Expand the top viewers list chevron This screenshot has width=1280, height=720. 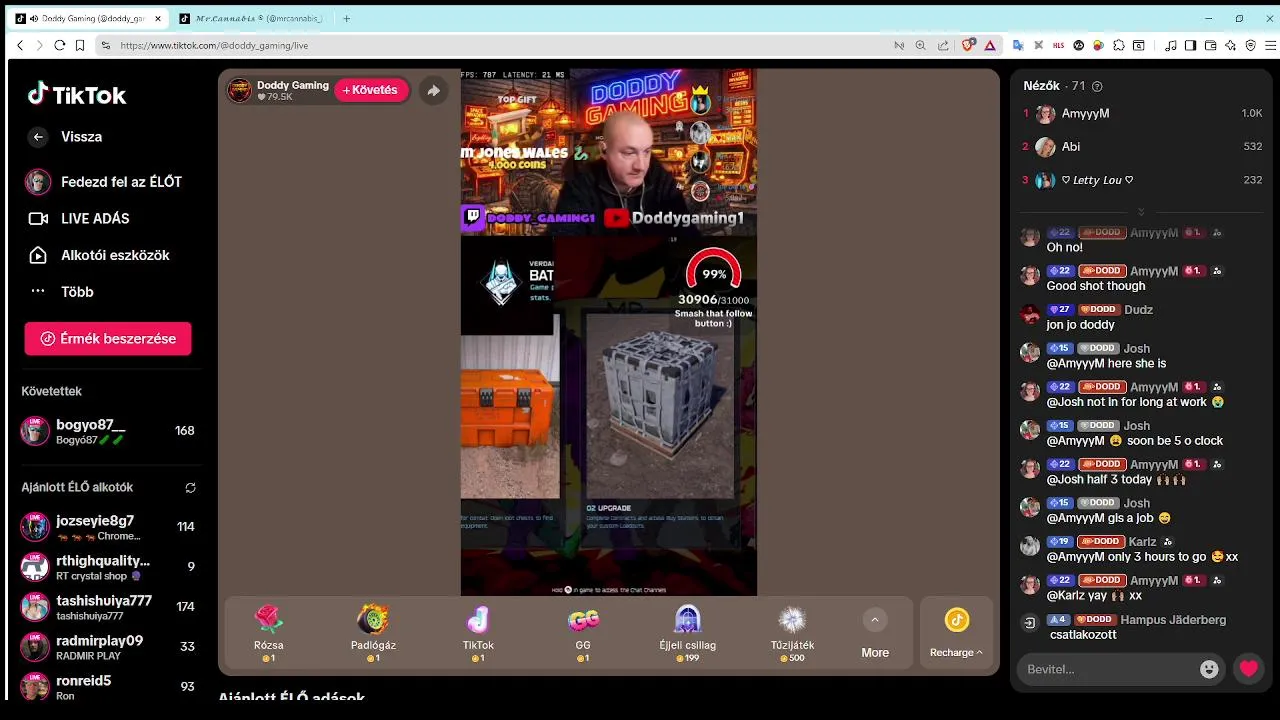tap(1141, 212)
